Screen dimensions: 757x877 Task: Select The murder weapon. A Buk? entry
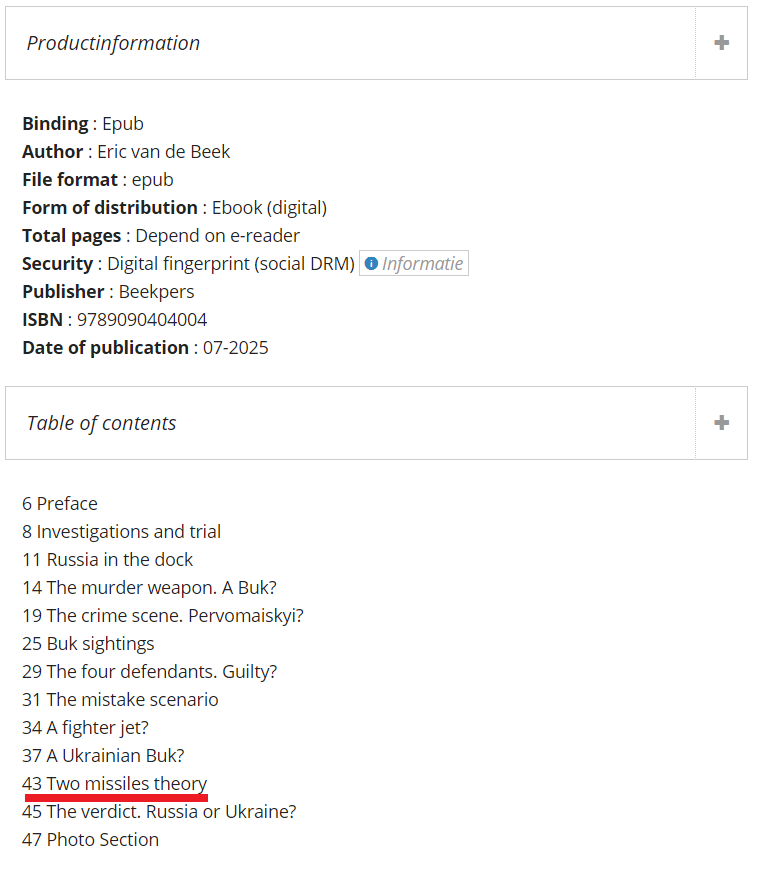[x=149, y=587]
